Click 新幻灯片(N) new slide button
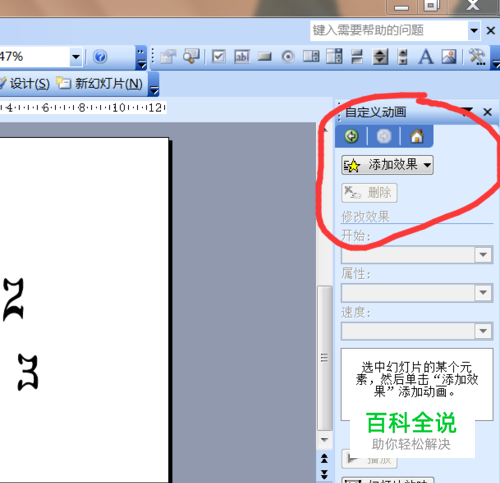Viewport: 500px width, 483px height. [x=99, y=84]
